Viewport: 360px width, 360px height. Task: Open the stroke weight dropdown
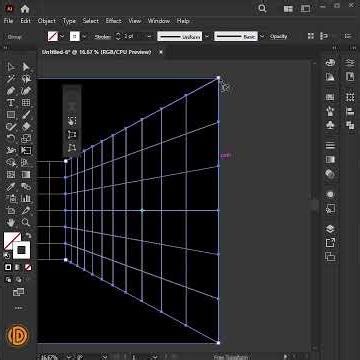(x=149, y=37)
